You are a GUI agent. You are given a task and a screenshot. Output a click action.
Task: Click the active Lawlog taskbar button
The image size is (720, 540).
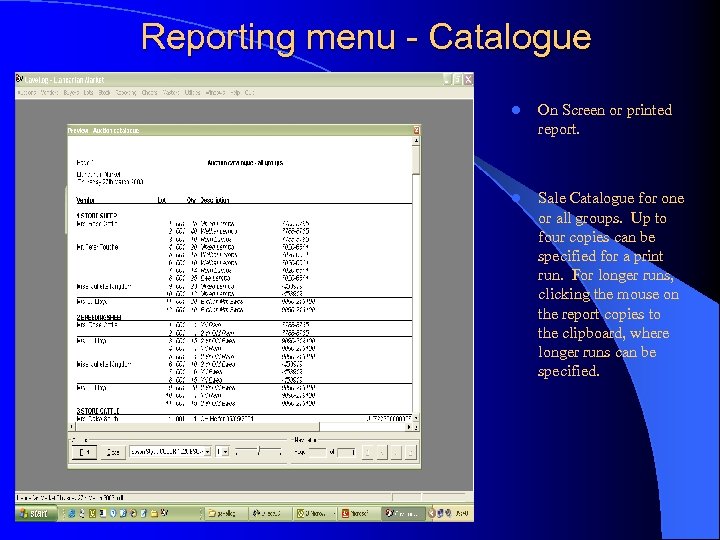coord(404,513)
